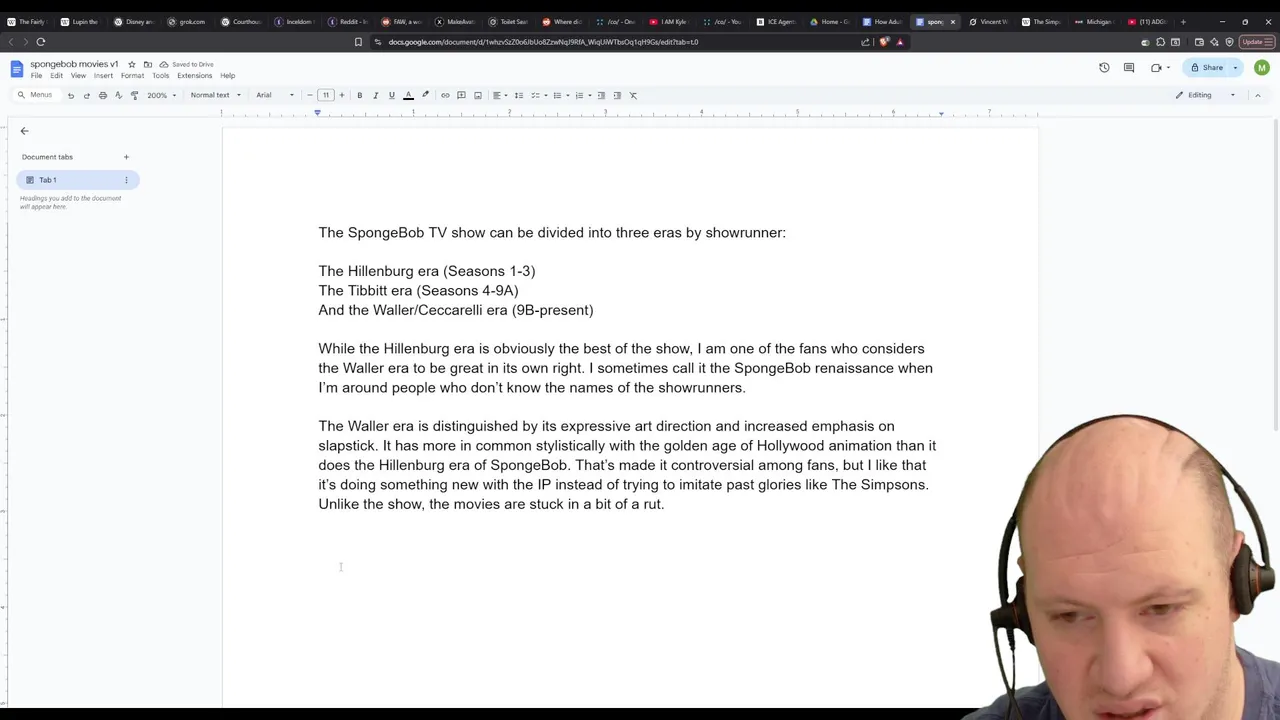
Task: Insert an image from the toolbar
Action: tap(478, 95)
